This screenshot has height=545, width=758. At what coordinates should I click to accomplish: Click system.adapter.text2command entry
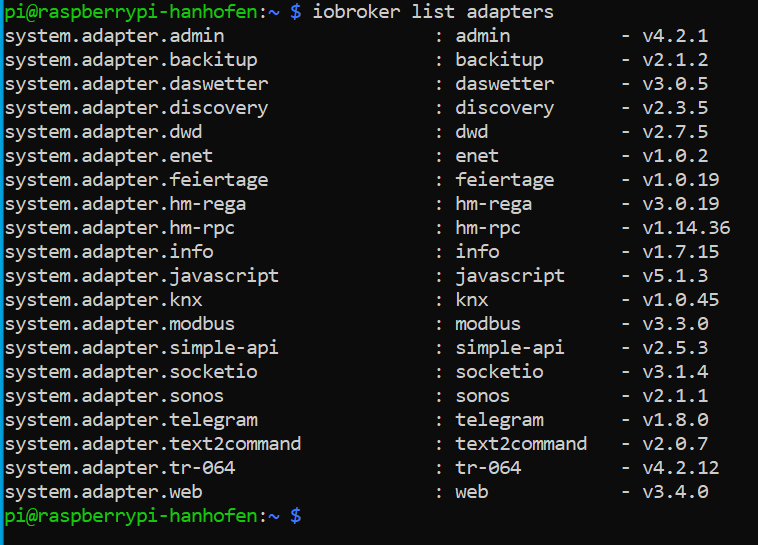click(x=153, y=444)
